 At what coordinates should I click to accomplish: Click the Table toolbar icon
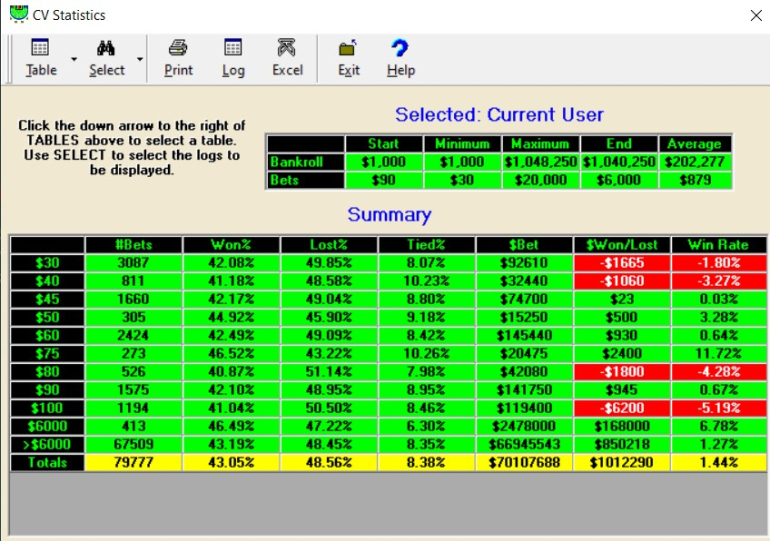pos(41,48)
